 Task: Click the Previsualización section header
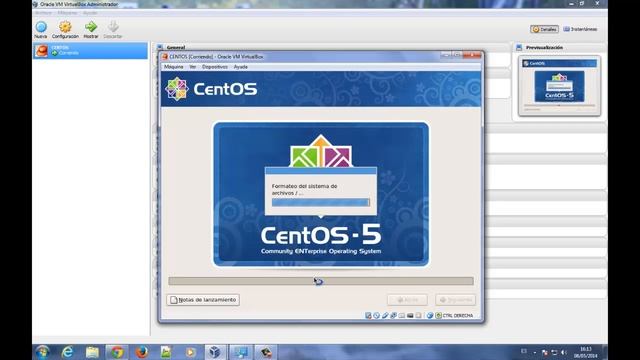[544, 48]
